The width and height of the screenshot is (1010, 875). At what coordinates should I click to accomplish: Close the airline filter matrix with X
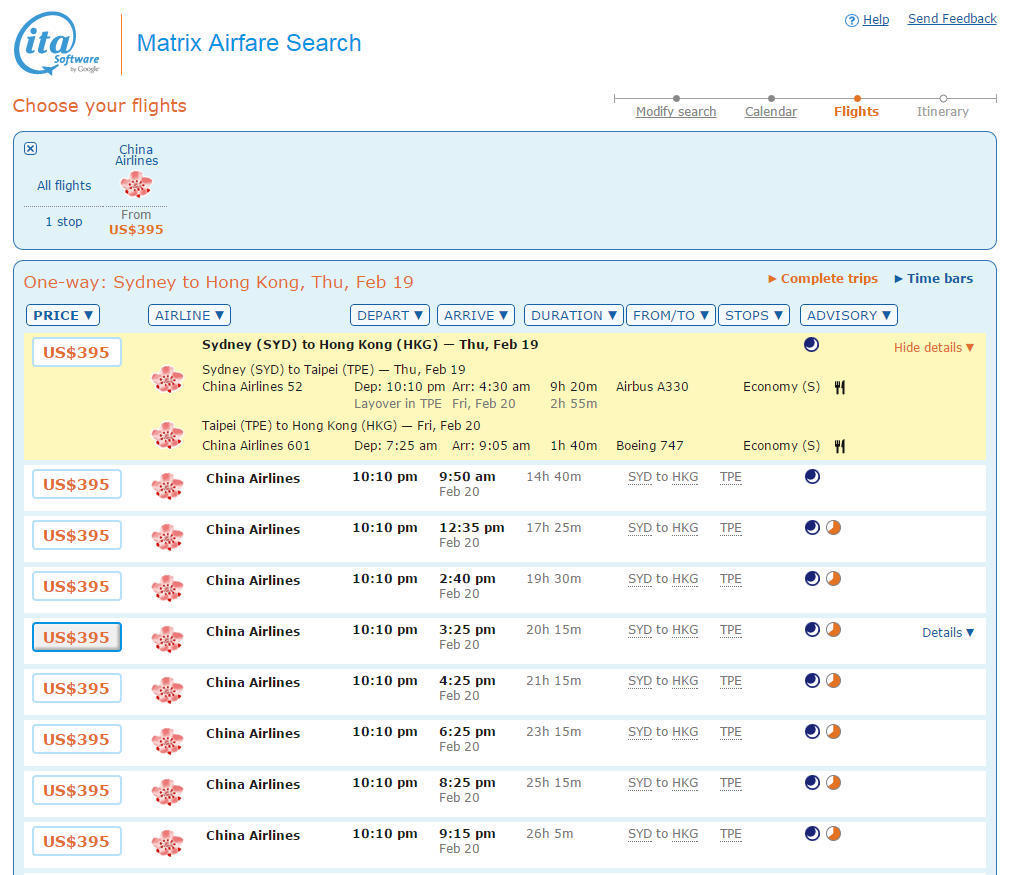pos(30,149)
